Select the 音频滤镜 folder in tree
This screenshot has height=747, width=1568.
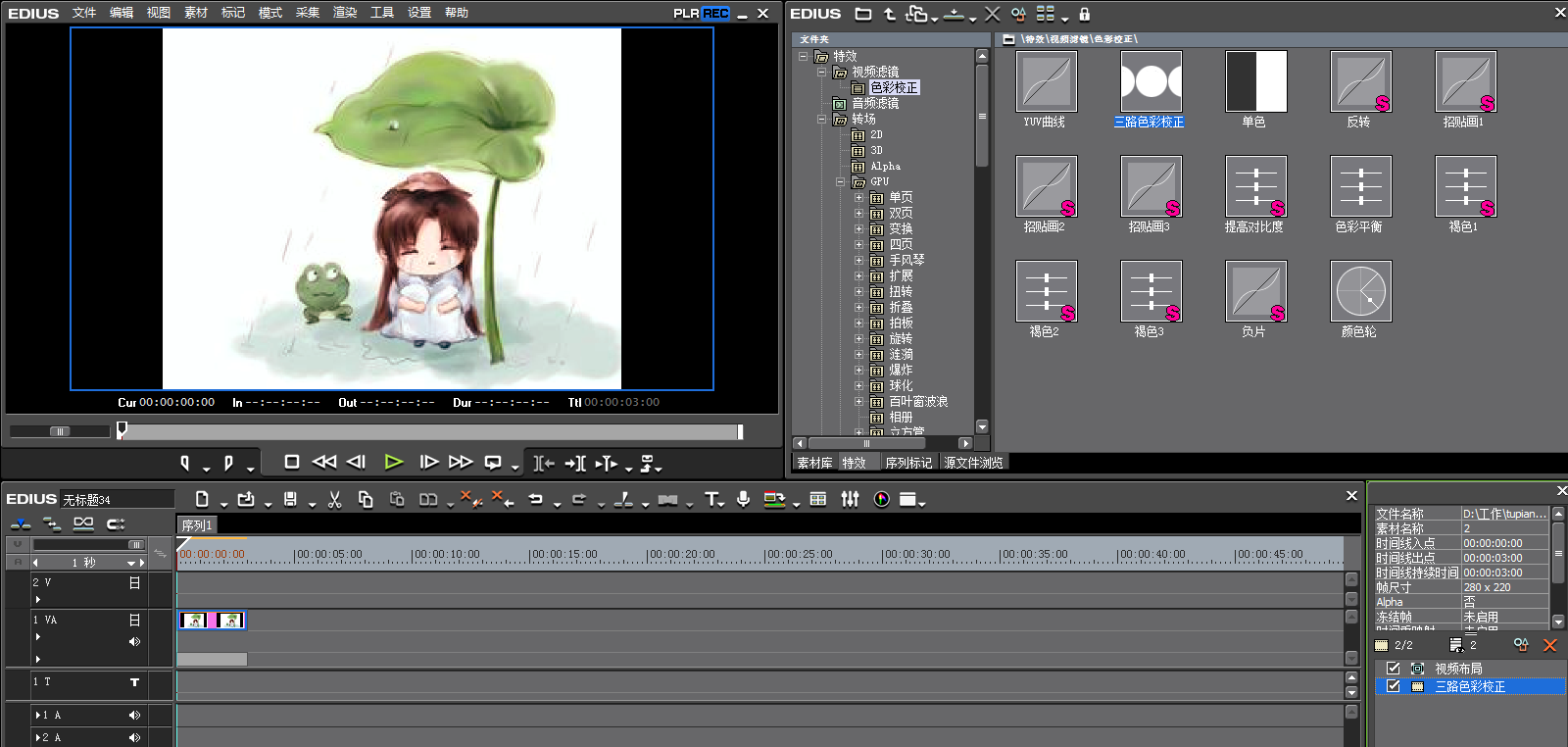pyautogui.click(x=874, y=103)
